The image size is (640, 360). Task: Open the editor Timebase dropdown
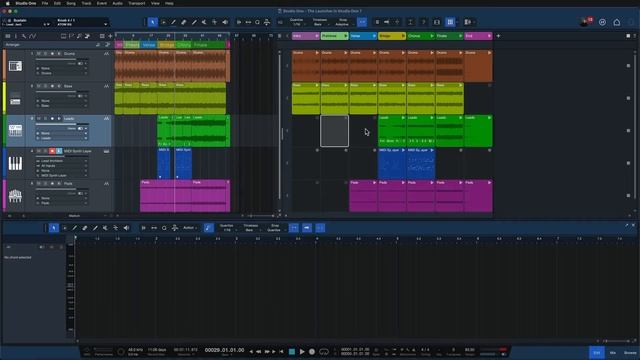point(251,228)
